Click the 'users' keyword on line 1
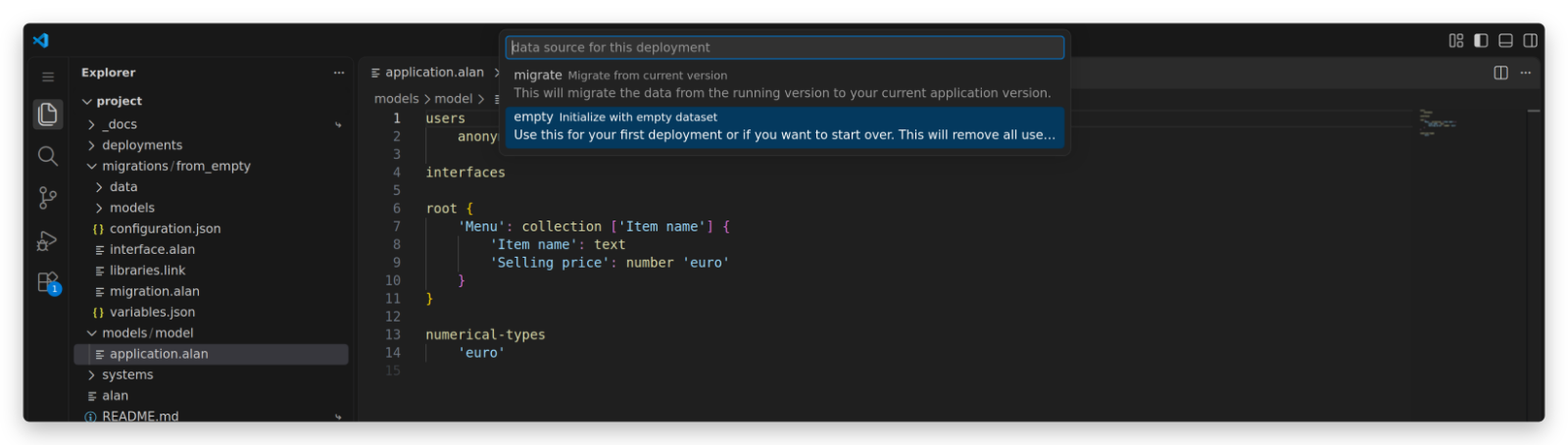This screenshot has width=1568, height=445. pyautogui.click(x=445, y=119)
